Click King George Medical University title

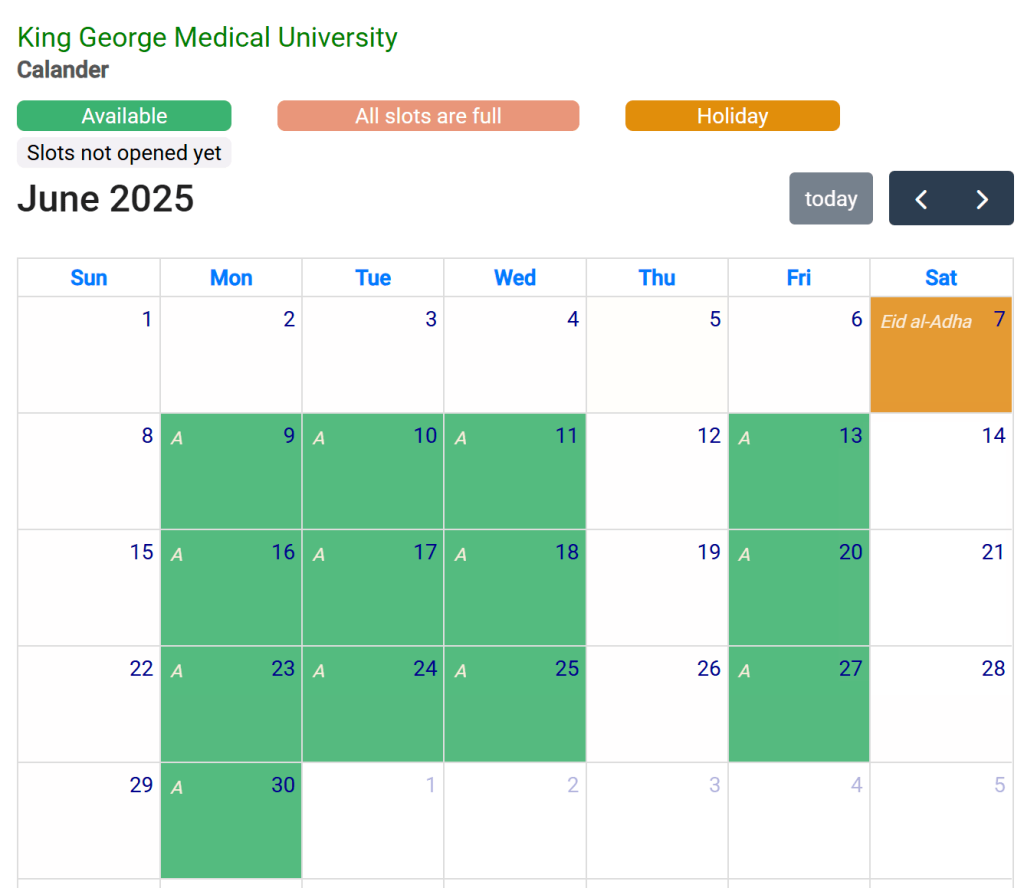click(207, 38)
